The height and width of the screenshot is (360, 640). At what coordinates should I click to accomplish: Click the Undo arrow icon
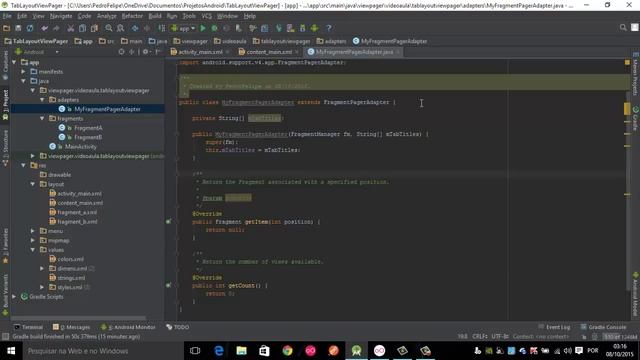pyautogui.click(x=44, y=28)
